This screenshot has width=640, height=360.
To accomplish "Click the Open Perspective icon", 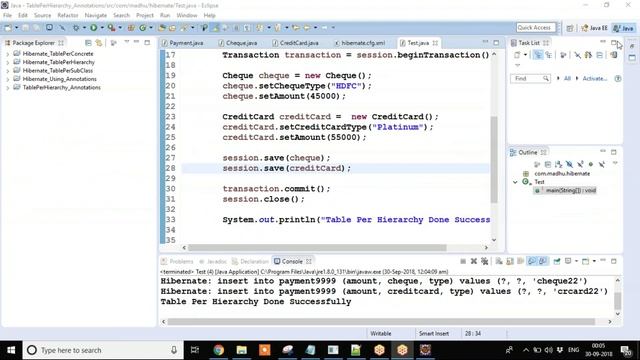I will pos(570,28).
